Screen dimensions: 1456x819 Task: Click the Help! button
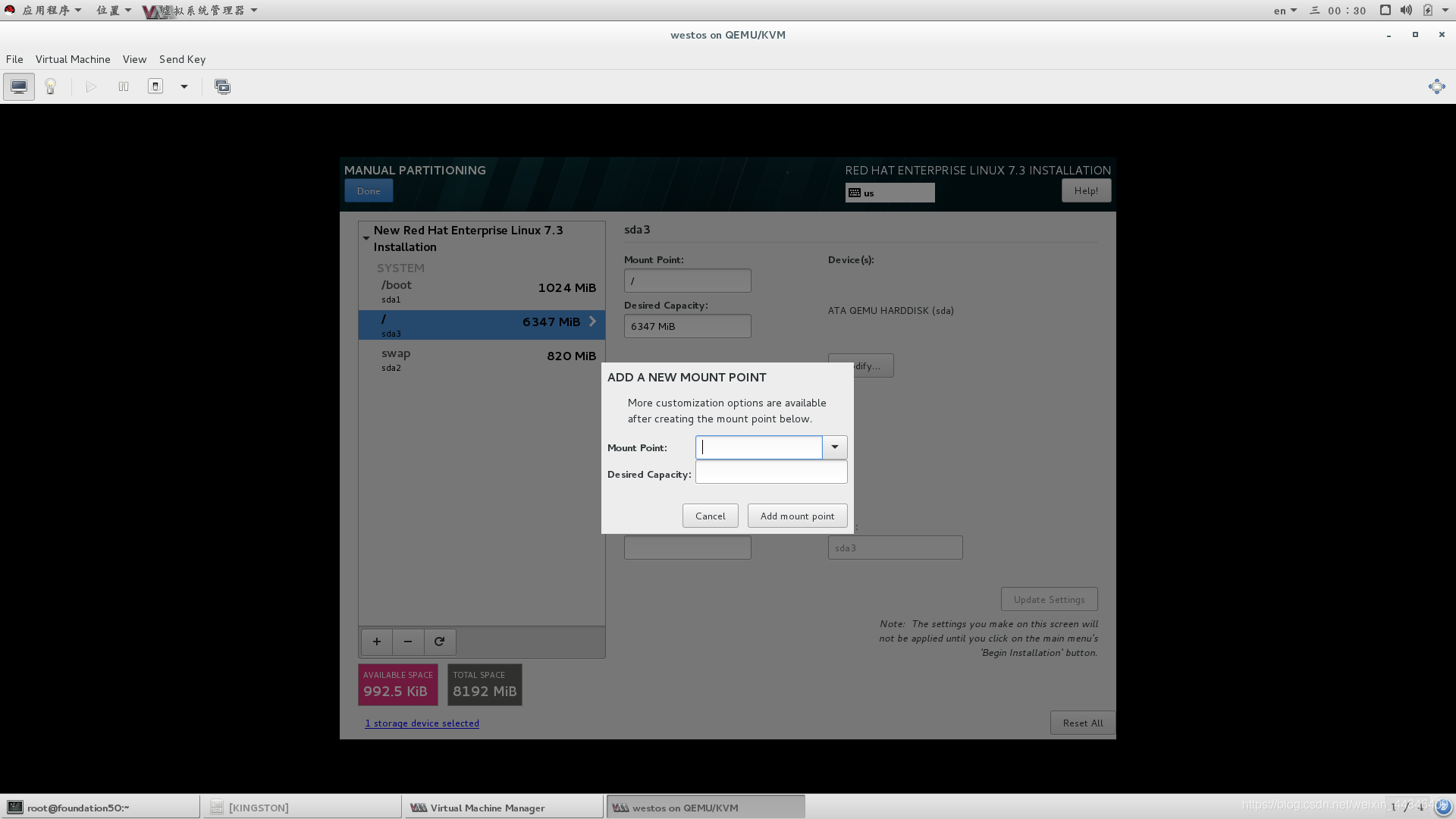[x=1086, y=190]
